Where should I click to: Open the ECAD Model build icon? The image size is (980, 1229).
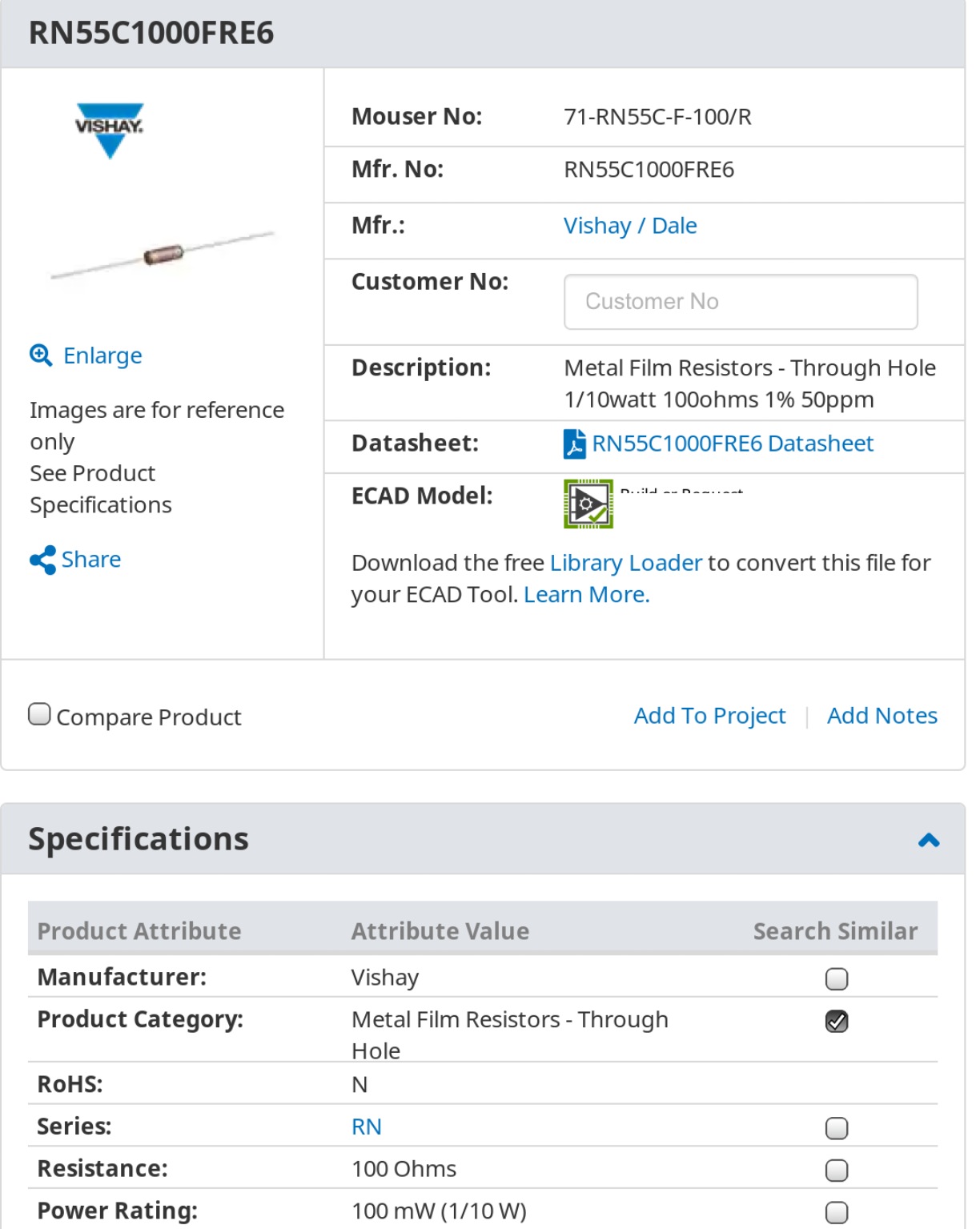pyautogui.click(x=588, y=504)
